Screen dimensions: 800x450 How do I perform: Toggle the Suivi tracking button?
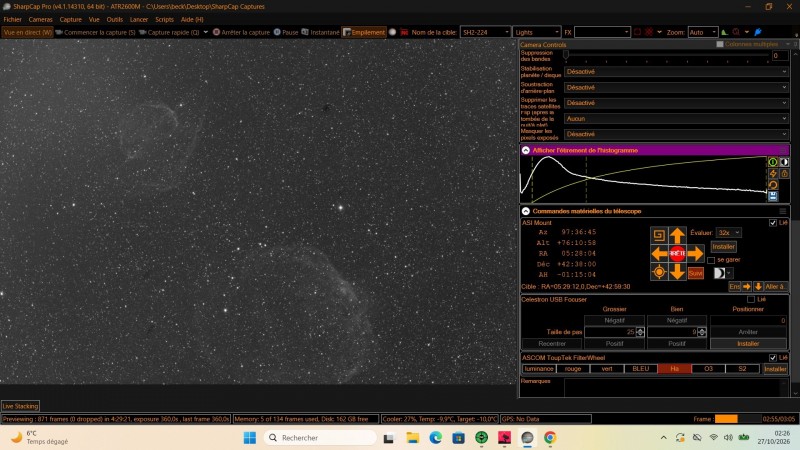[x=695, y=273]
